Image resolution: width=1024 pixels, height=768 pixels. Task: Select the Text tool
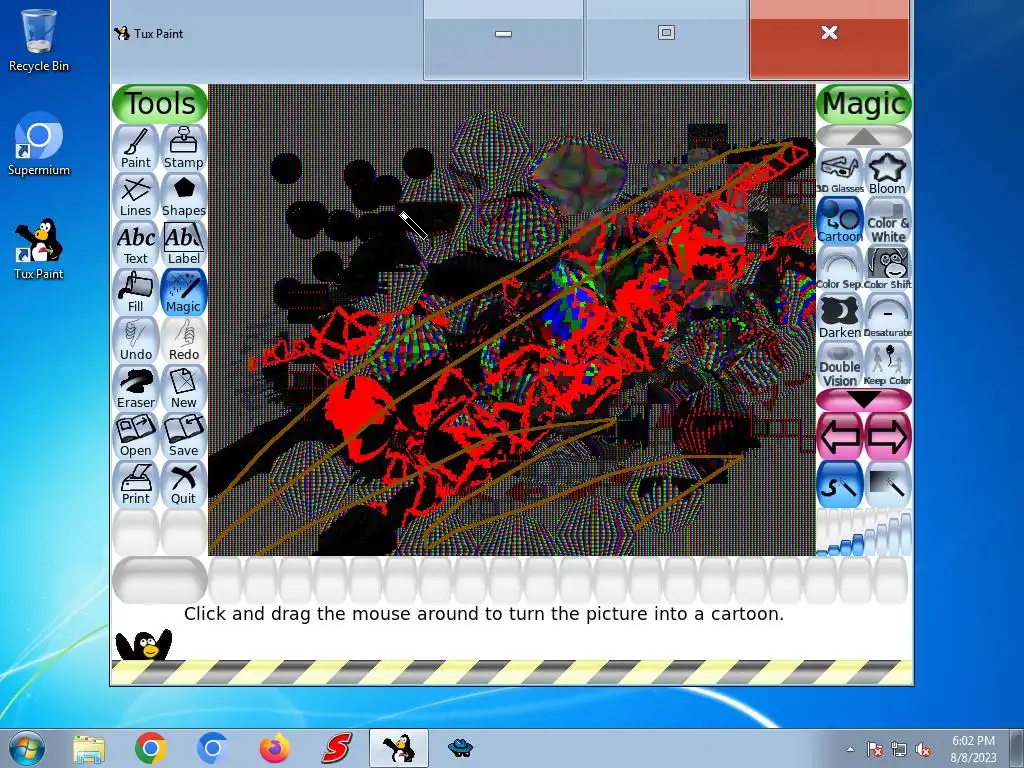[x=136, y=244]
